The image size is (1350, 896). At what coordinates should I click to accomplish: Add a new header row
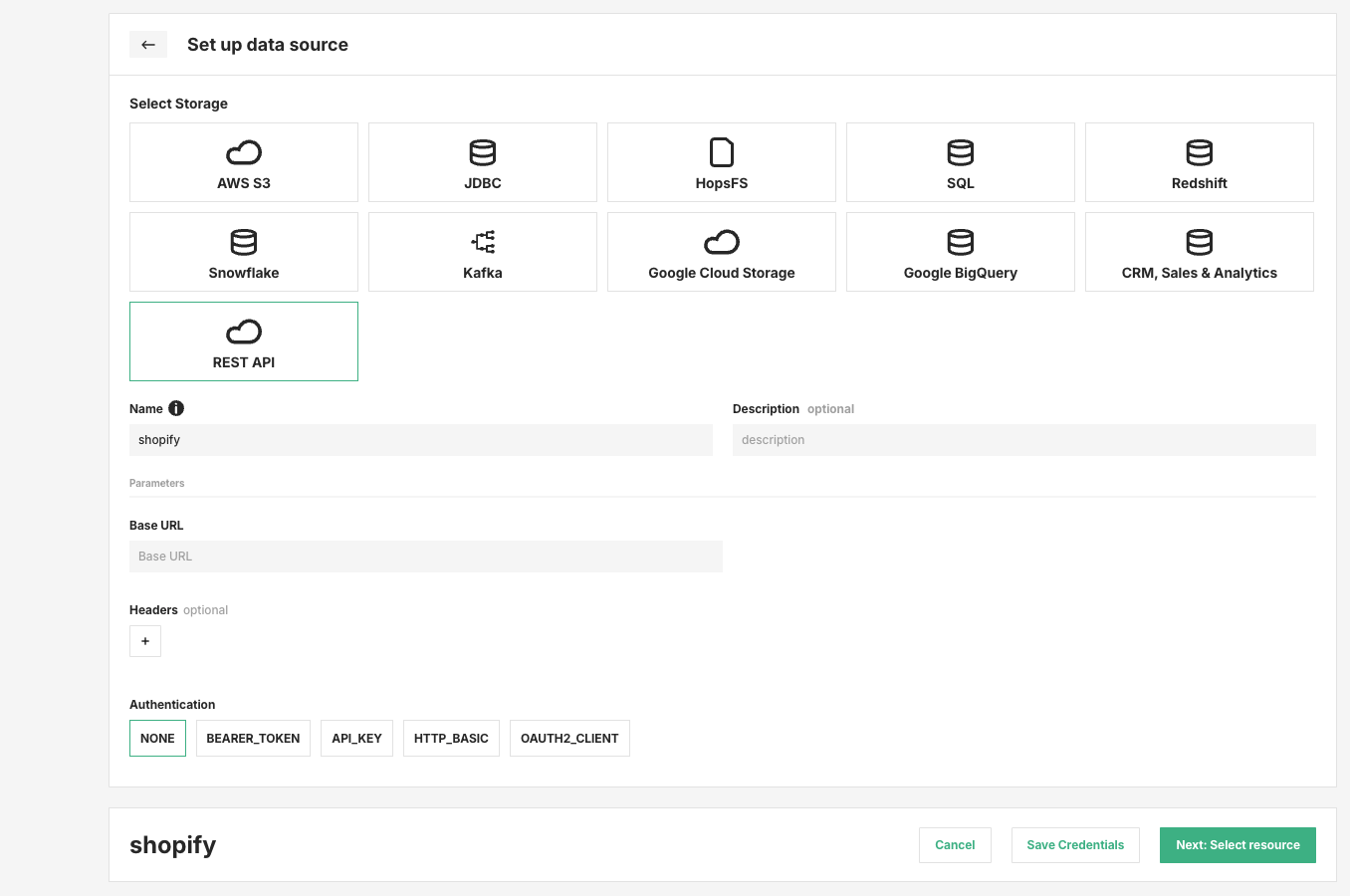tap(144, 640)
